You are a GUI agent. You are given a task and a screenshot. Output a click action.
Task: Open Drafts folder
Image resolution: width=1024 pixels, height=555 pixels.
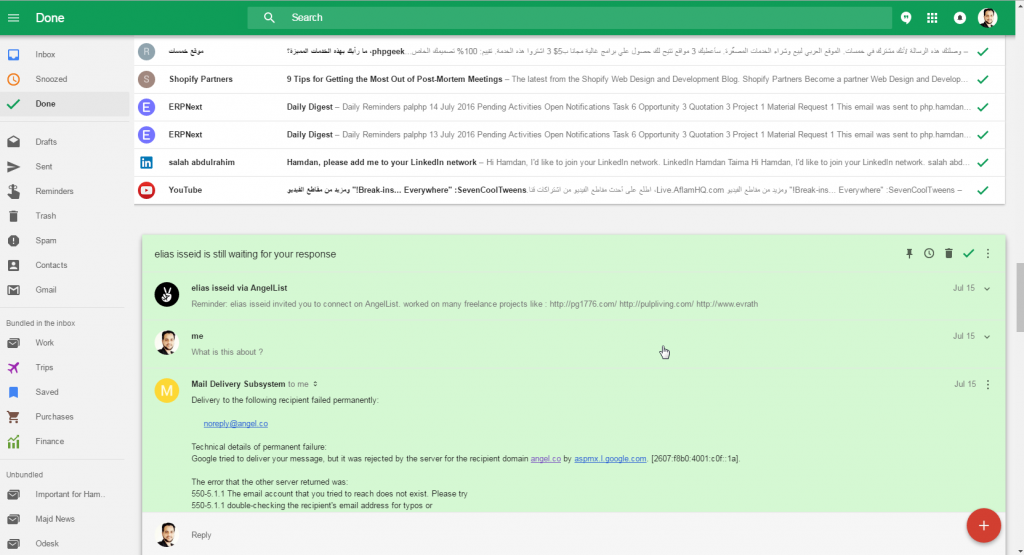point(65,142)
